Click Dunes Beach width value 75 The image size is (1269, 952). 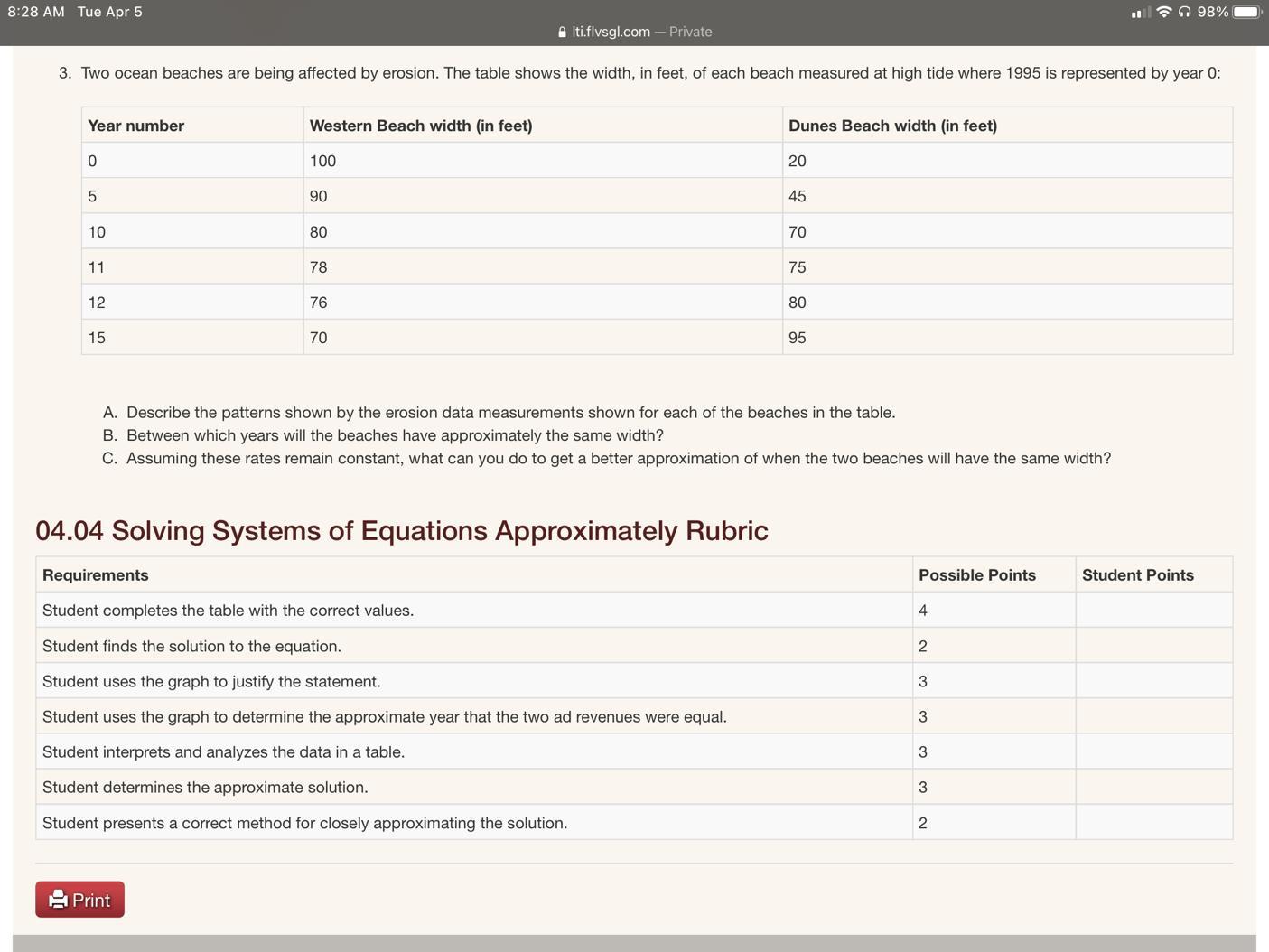(x=797, y=267)
